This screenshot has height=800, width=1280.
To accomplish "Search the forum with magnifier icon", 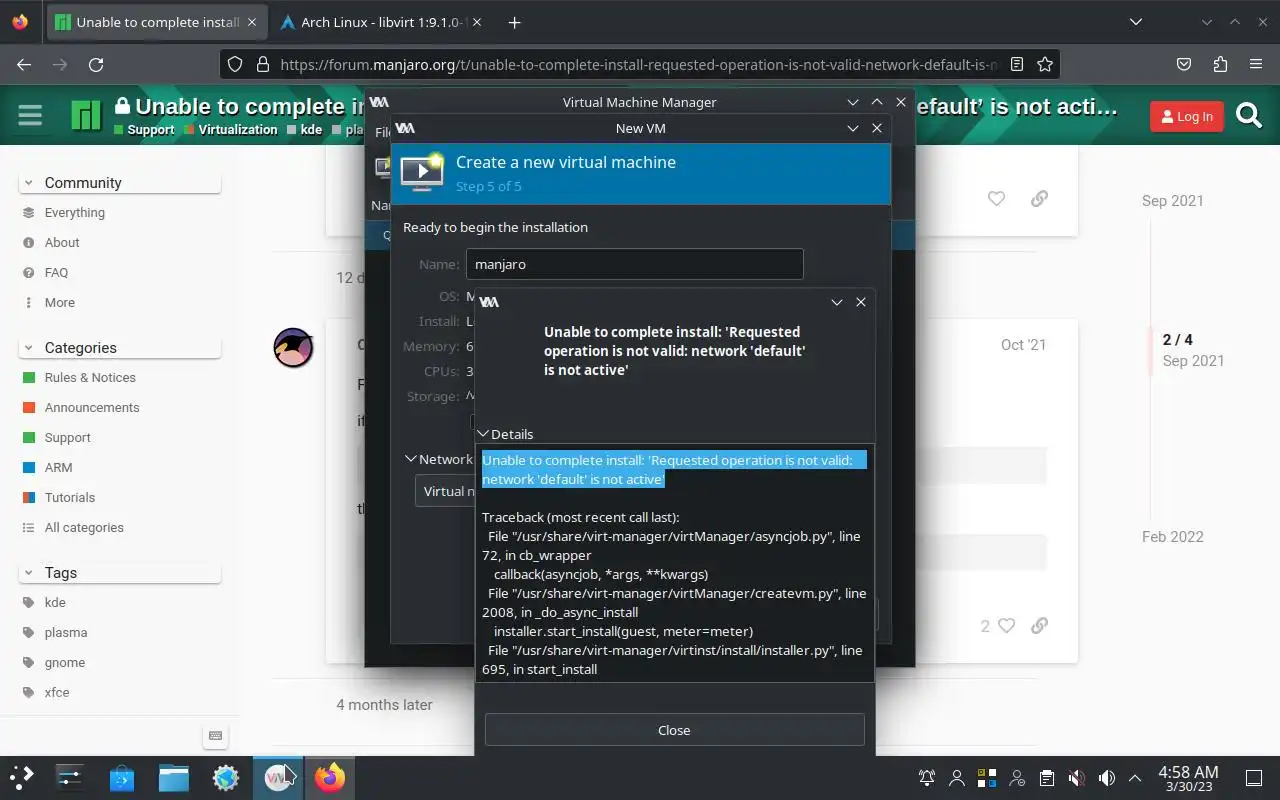I will coord(1249,116).
